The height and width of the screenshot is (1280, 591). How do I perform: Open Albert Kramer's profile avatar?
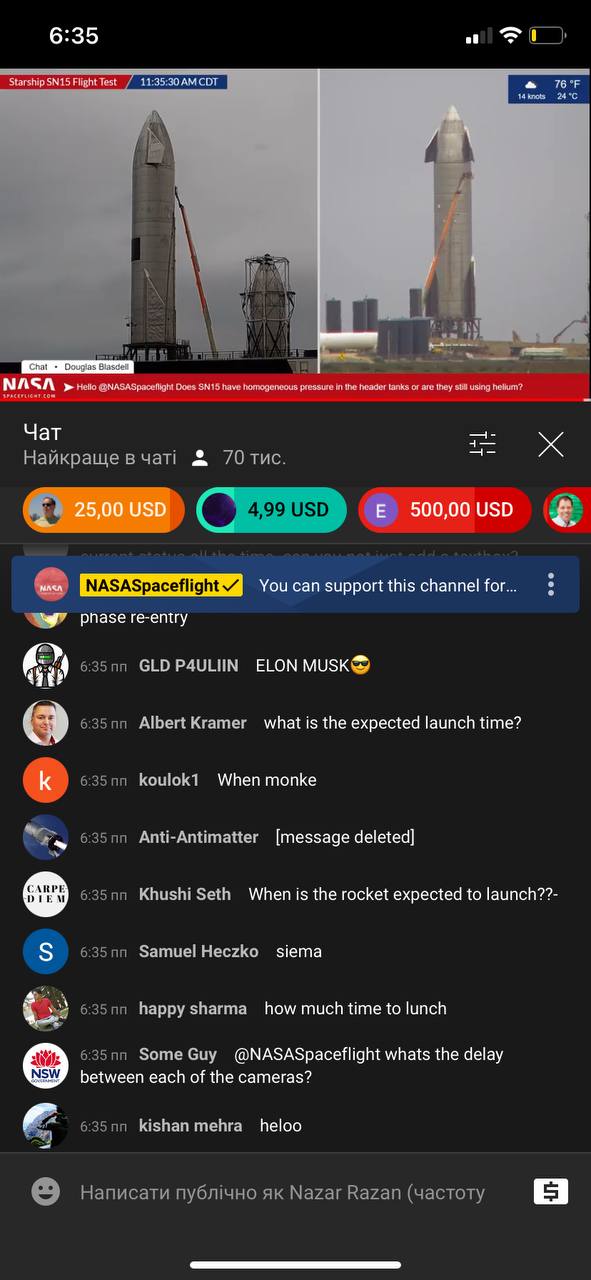(46, 723)
